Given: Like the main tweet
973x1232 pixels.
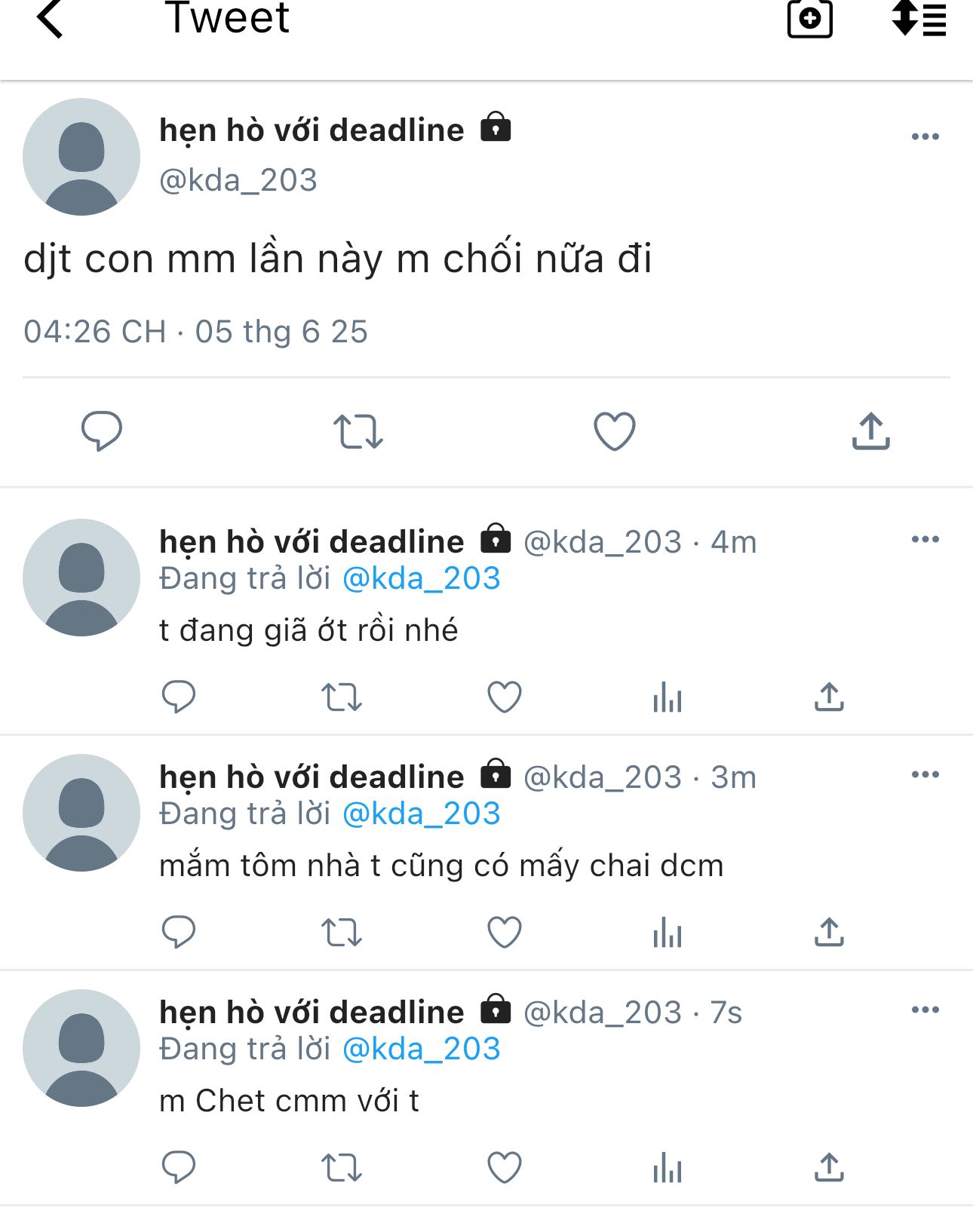Looking at the screenshot, I should click(614, 431).
